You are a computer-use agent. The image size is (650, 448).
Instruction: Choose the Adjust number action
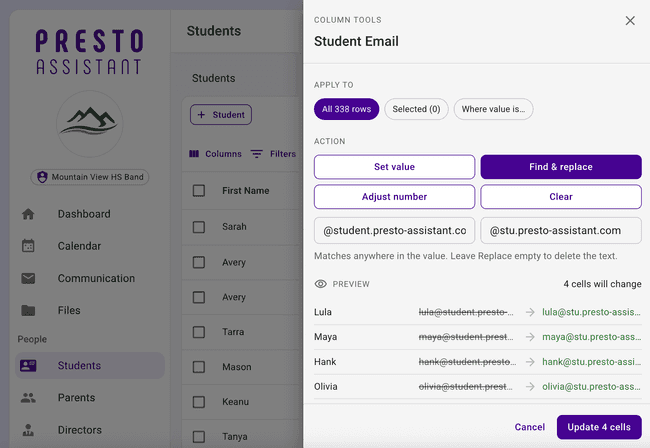click(394, 197)
